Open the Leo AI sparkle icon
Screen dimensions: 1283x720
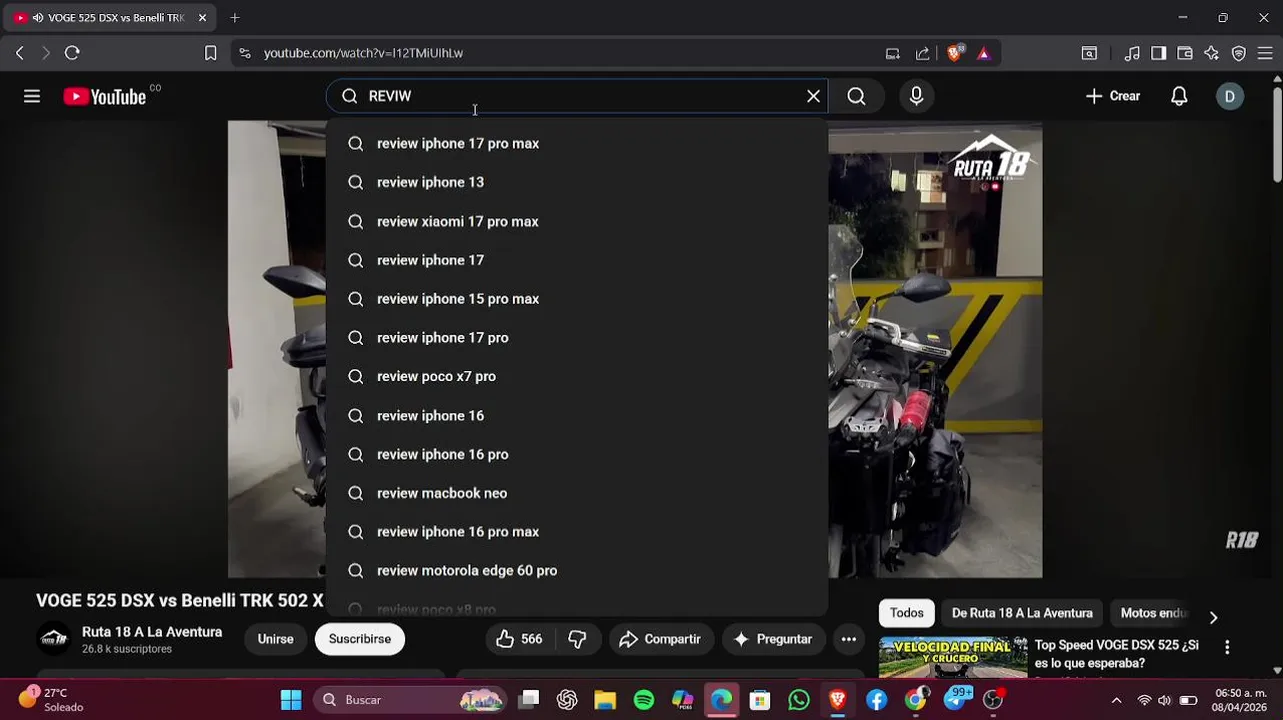1212,53
